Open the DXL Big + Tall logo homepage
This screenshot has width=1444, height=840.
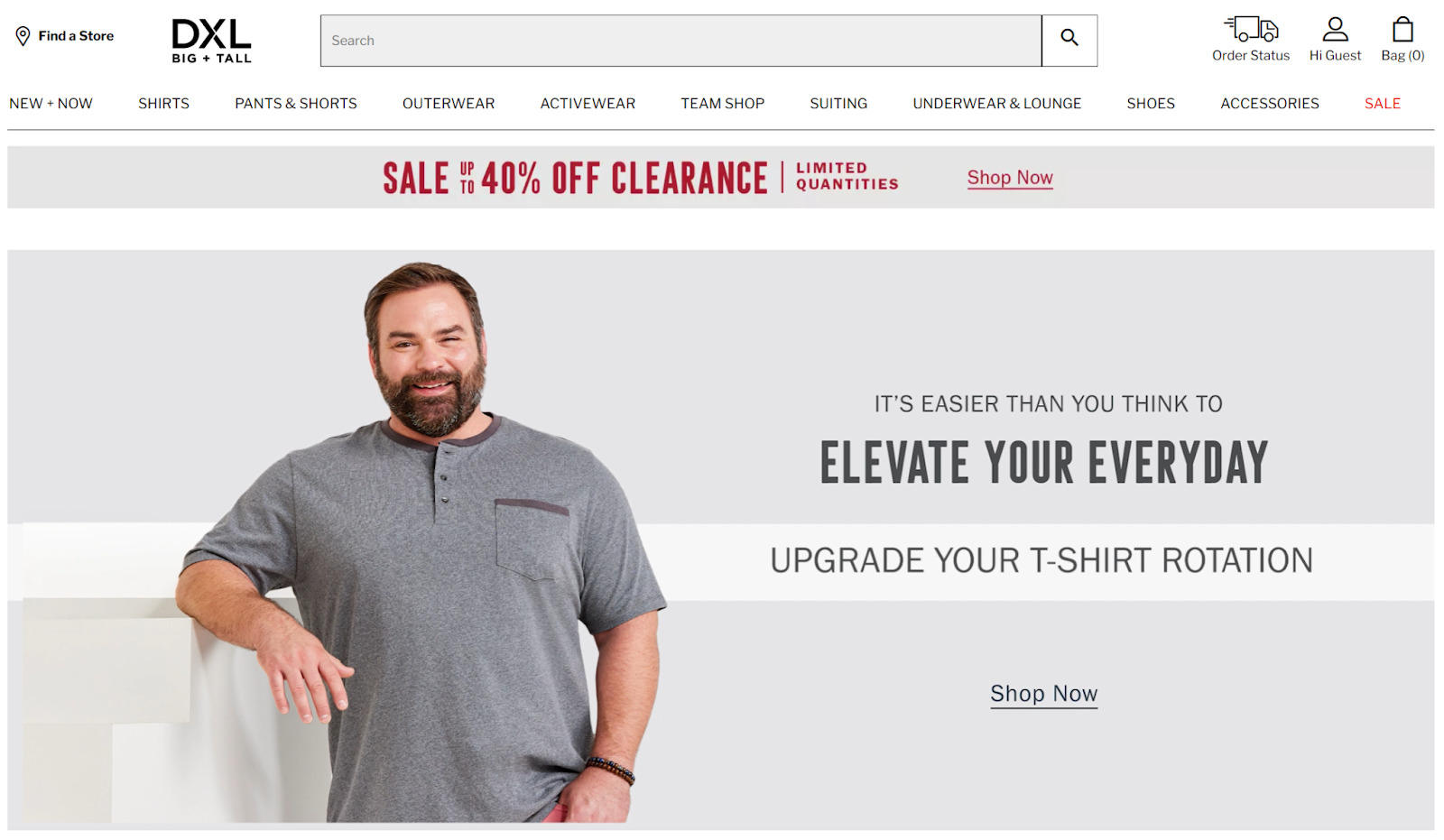211,42
